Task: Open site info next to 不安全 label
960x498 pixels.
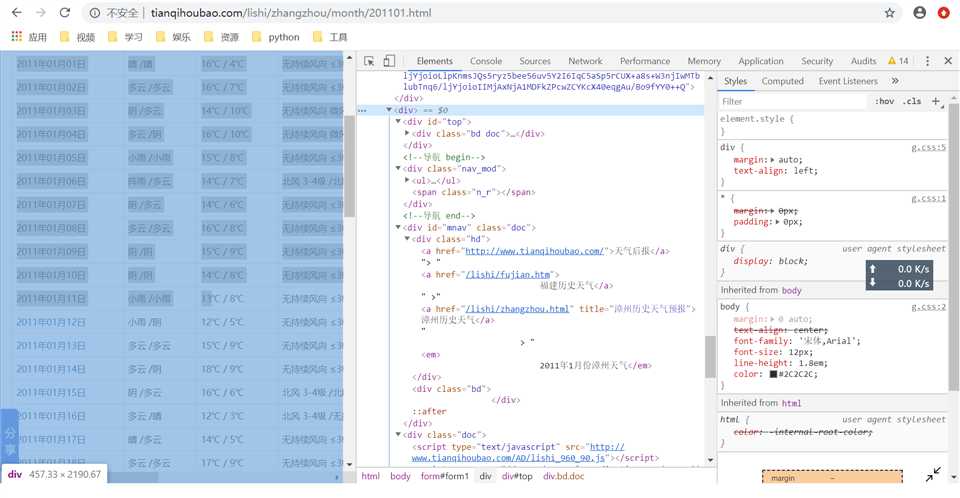Action: (94, 13)
